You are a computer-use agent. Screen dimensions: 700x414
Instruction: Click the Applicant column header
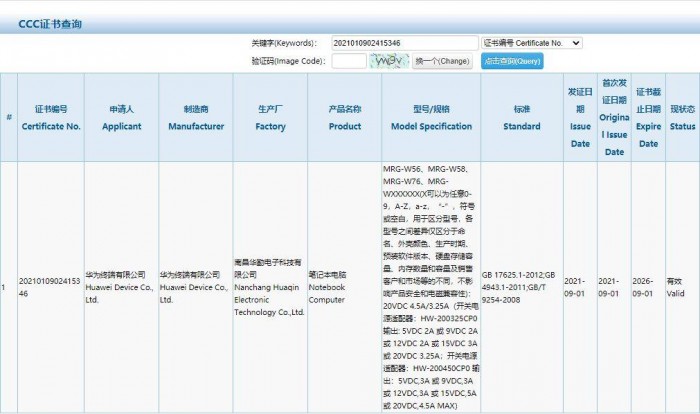121,117
